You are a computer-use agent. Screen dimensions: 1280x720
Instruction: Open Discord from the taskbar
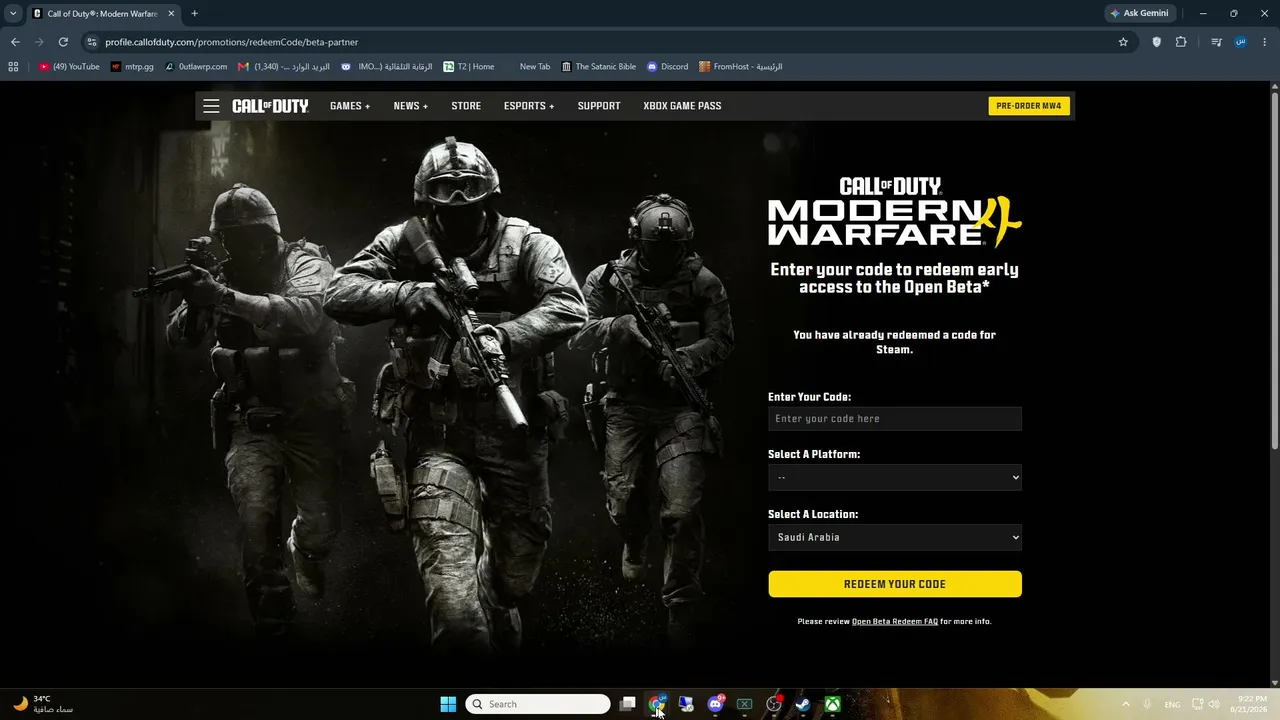coord(715,704)
